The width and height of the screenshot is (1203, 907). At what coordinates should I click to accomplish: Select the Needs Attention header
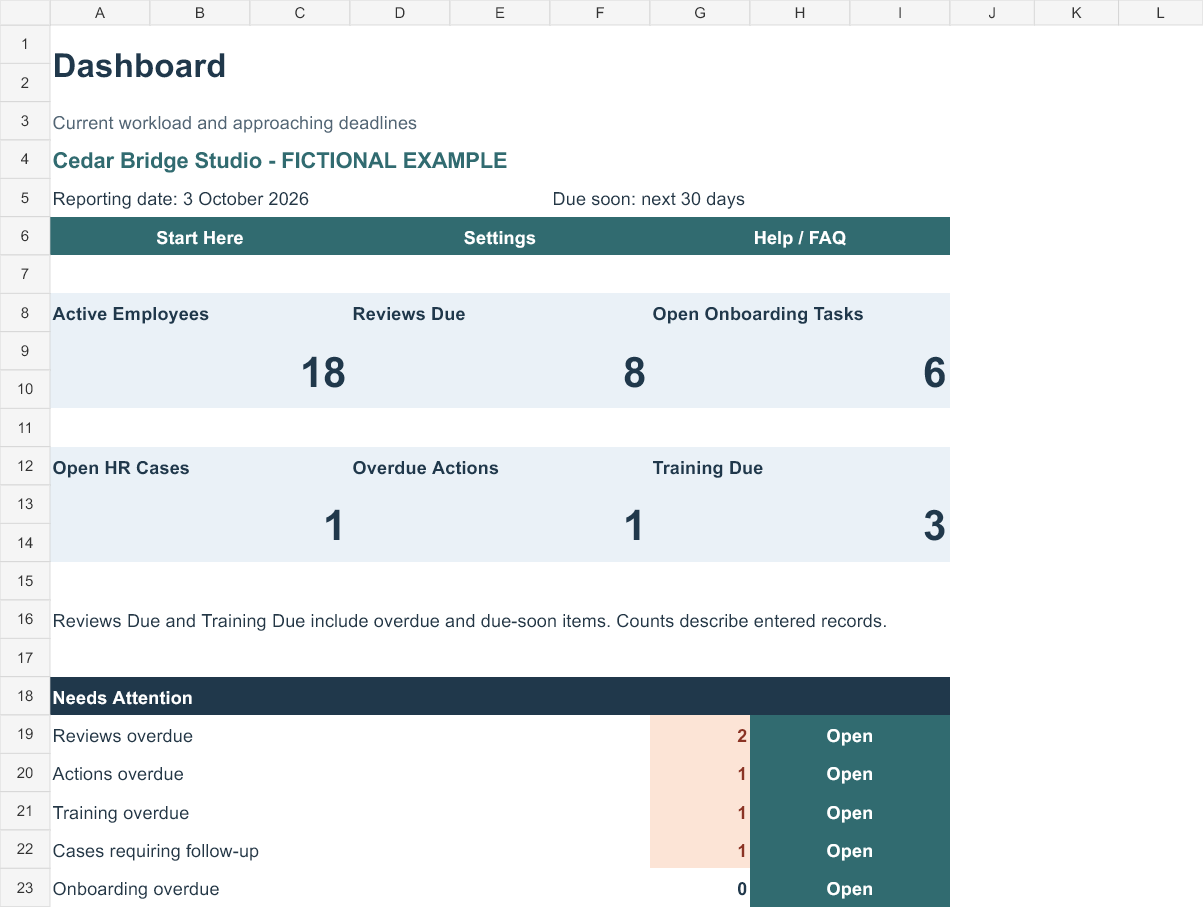click(x=500, y=697)
